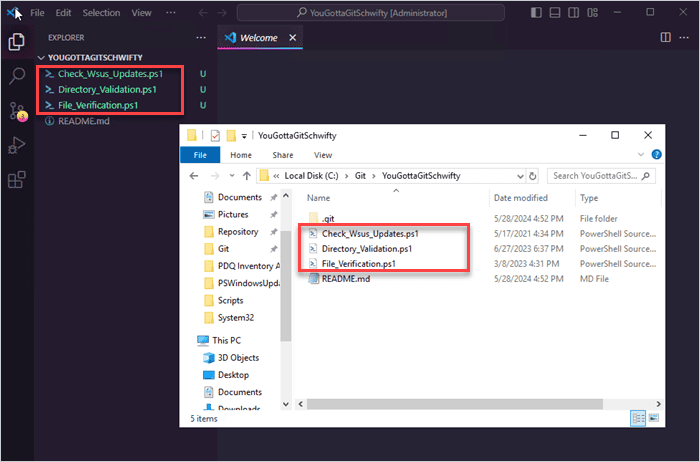Open File_Verification.ps1 in VS Code explorer
The height and width of the screenshot is (462, 700).
pos(98,105)
